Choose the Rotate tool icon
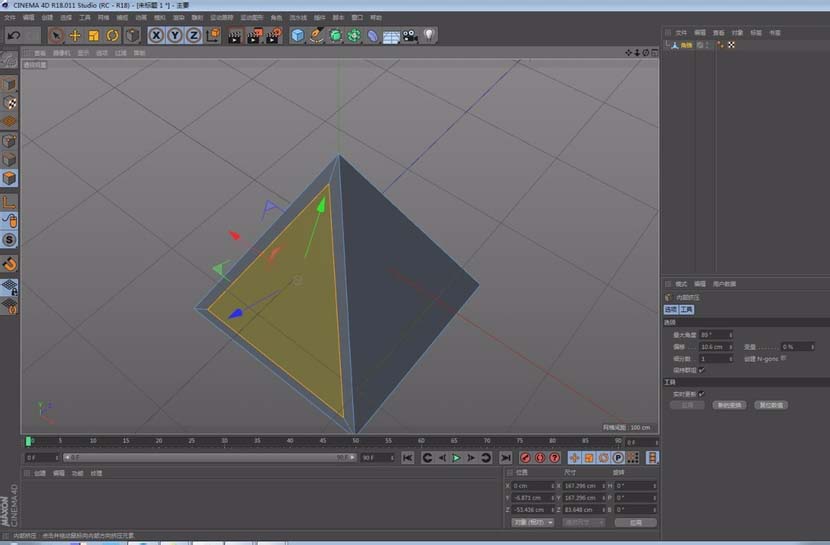This screenshot has width=830, height=545. (112, 35)
